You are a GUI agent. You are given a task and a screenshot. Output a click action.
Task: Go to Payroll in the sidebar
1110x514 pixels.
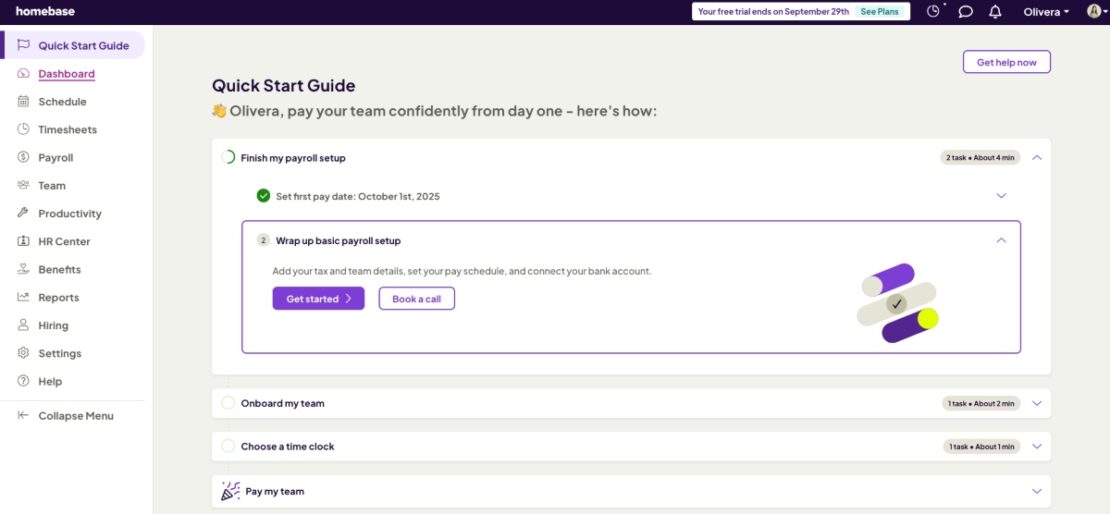point(55,158)
